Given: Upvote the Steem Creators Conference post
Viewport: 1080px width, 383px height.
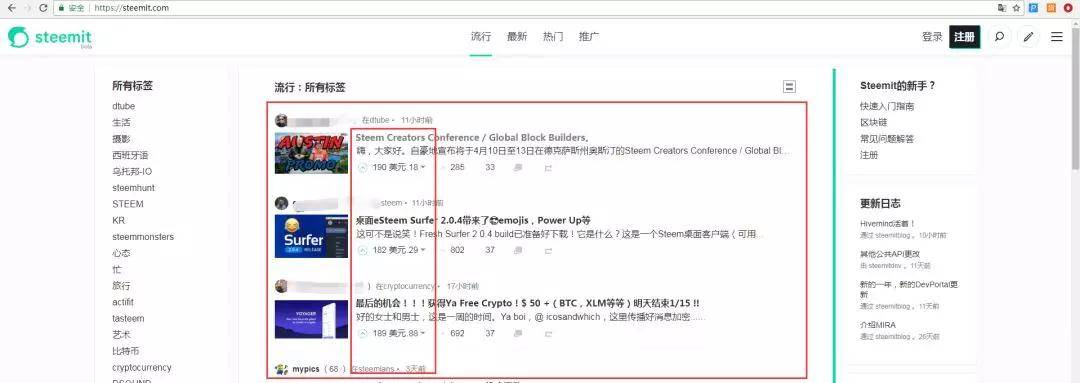Looking at the screenshot, I should click(362, 167).
